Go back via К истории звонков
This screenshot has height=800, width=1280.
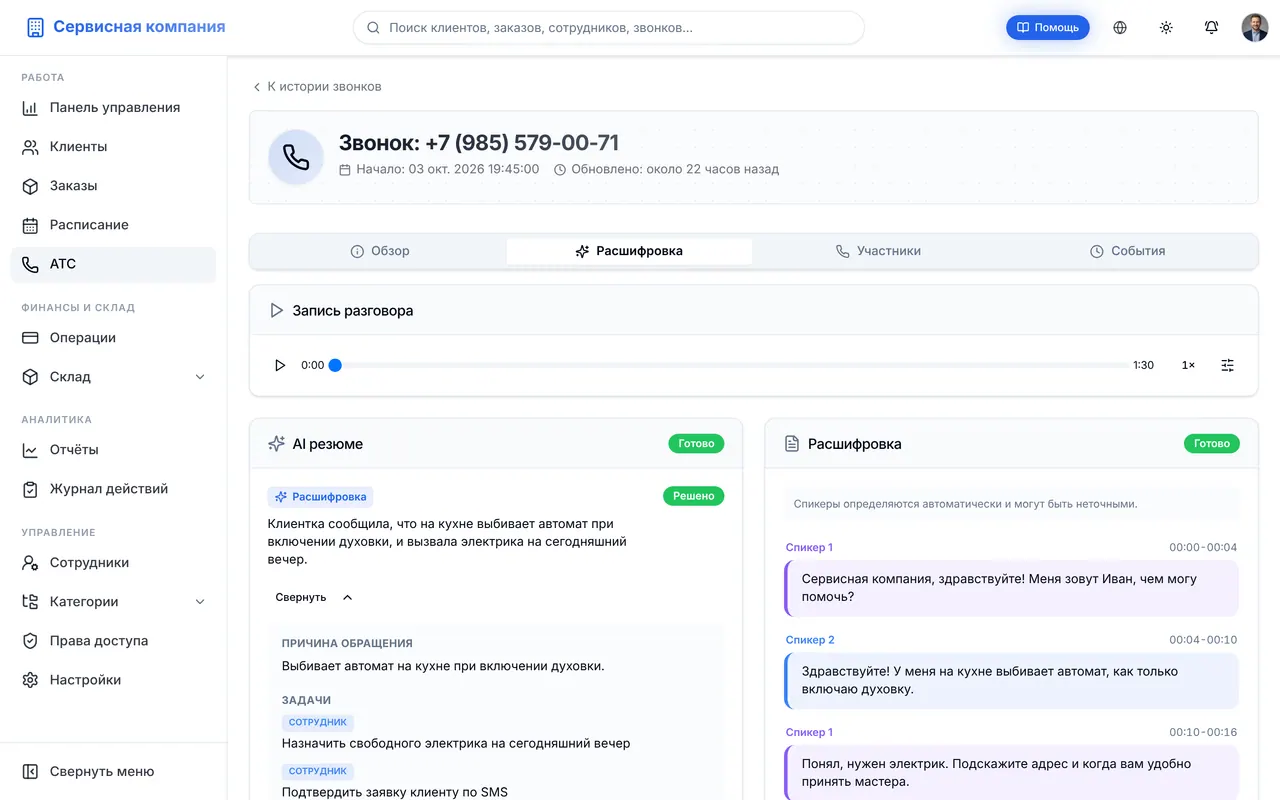point(316,87)
